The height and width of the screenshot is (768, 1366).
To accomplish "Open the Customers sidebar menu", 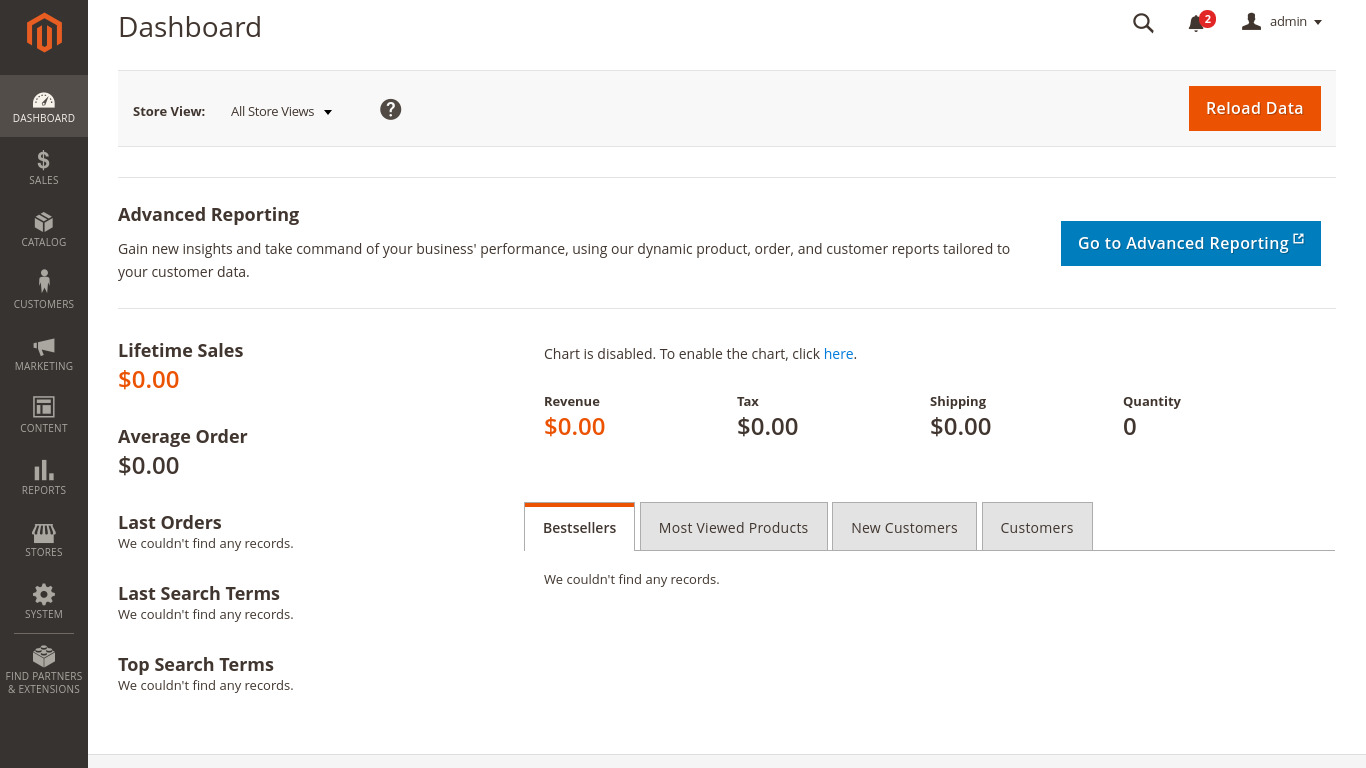I will click(x=44, y=291).
